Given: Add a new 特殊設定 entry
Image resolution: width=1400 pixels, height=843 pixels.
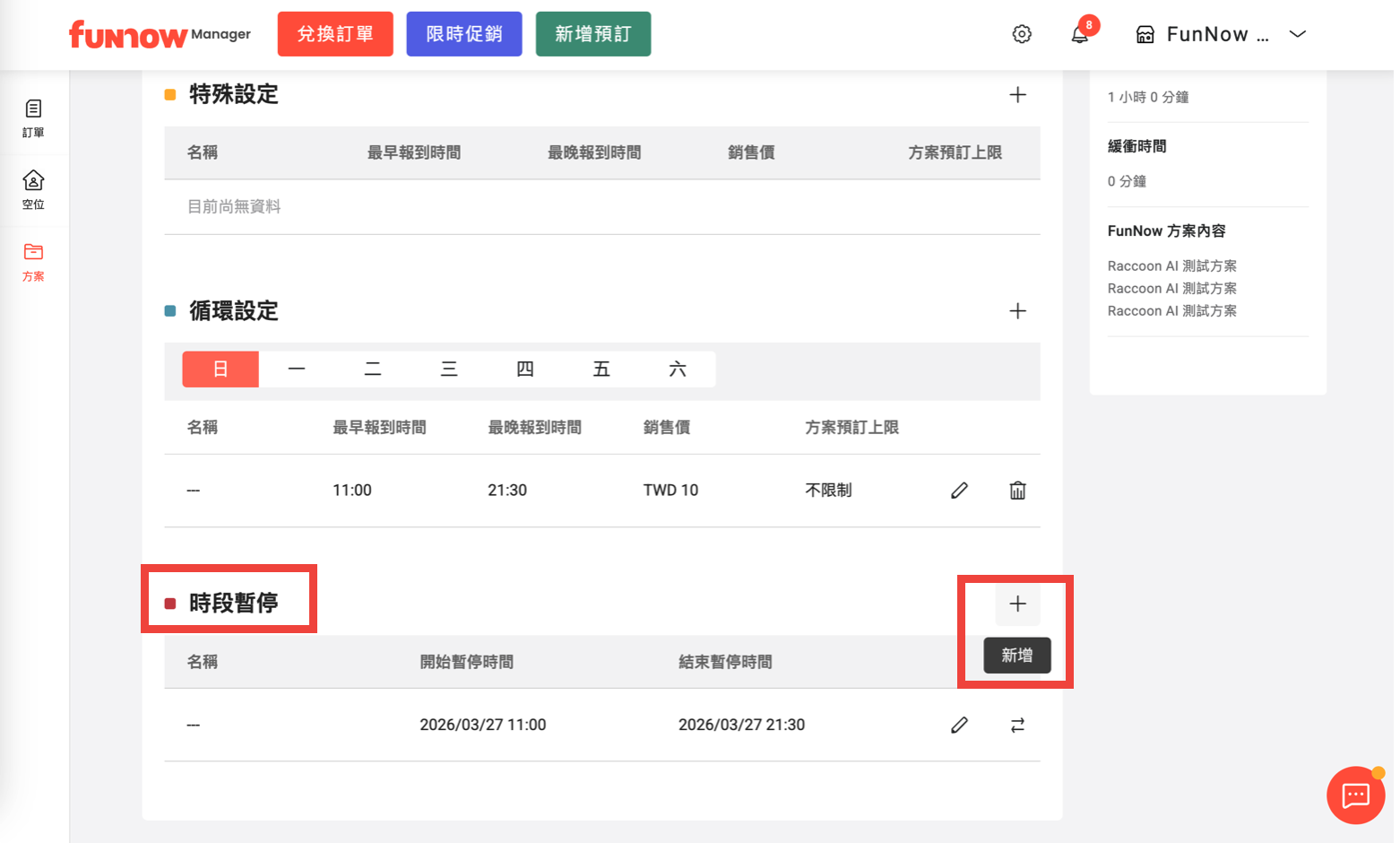Looking at the screenshot, I should (x=1017, y=95).
